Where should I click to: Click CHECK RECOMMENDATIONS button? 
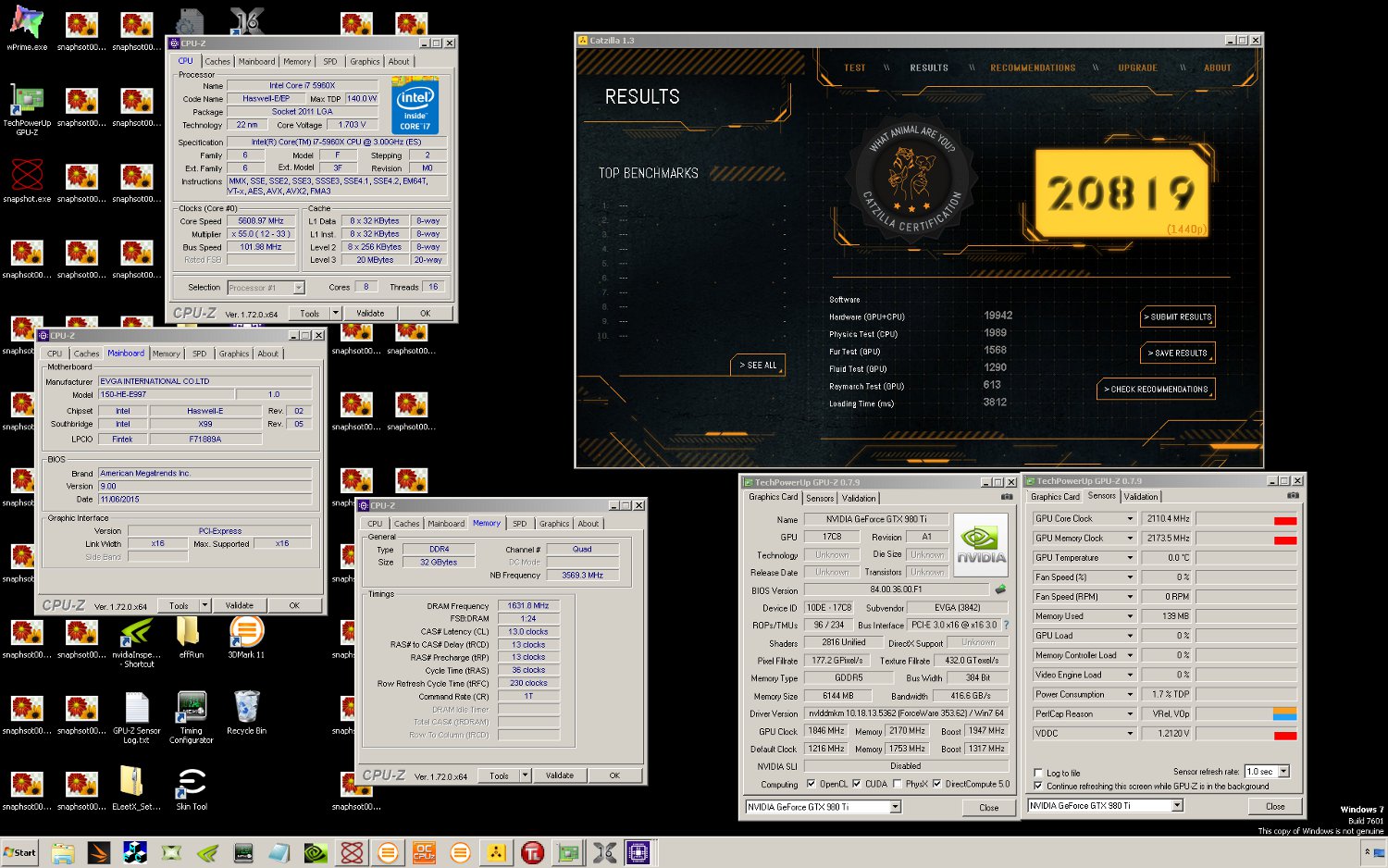coord(1156,390)
